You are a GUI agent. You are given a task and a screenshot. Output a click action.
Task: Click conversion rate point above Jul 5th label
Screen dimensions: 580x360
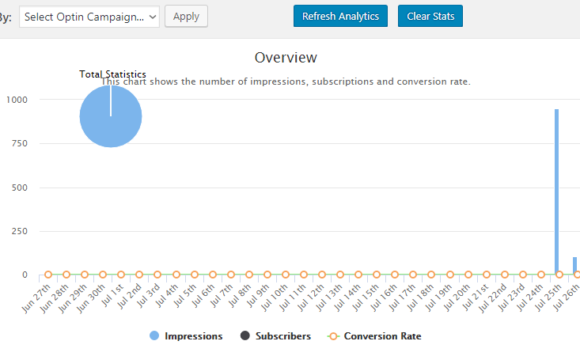pos(194,275)
